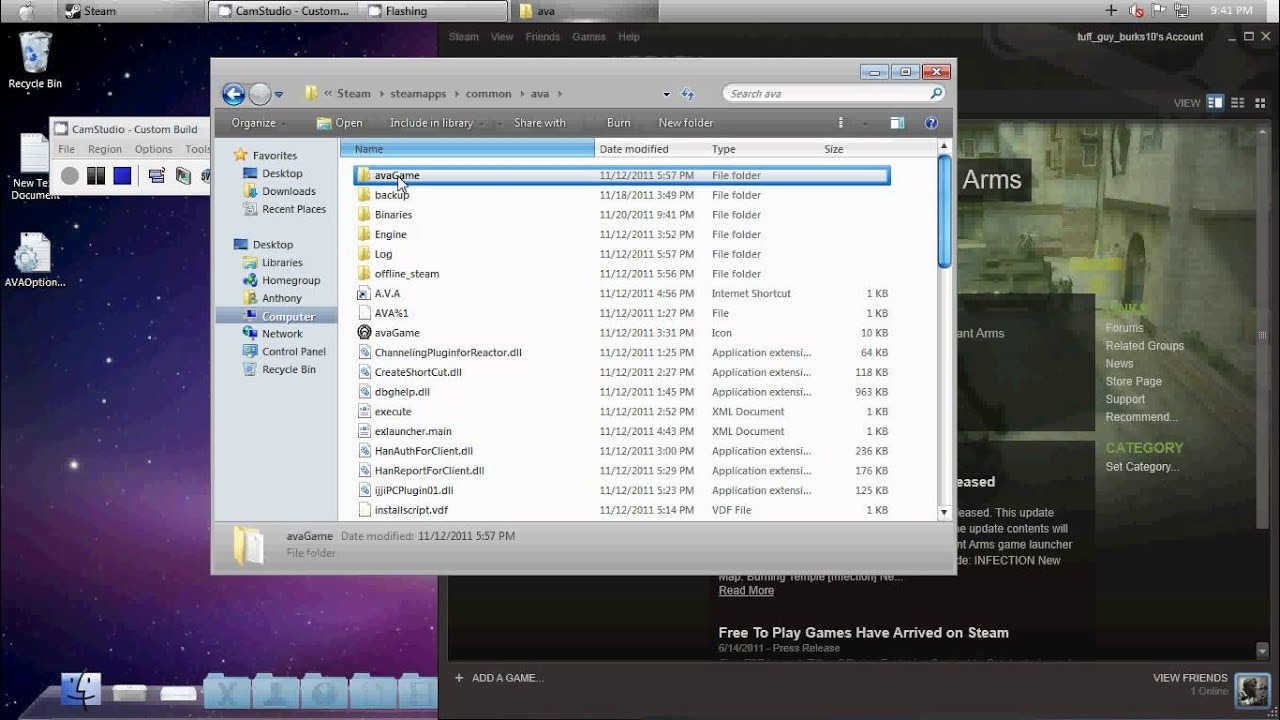Open CamStudio Options menu
Image resolution: width=1280 pixels, height=720 pixels.
point(153,149)
